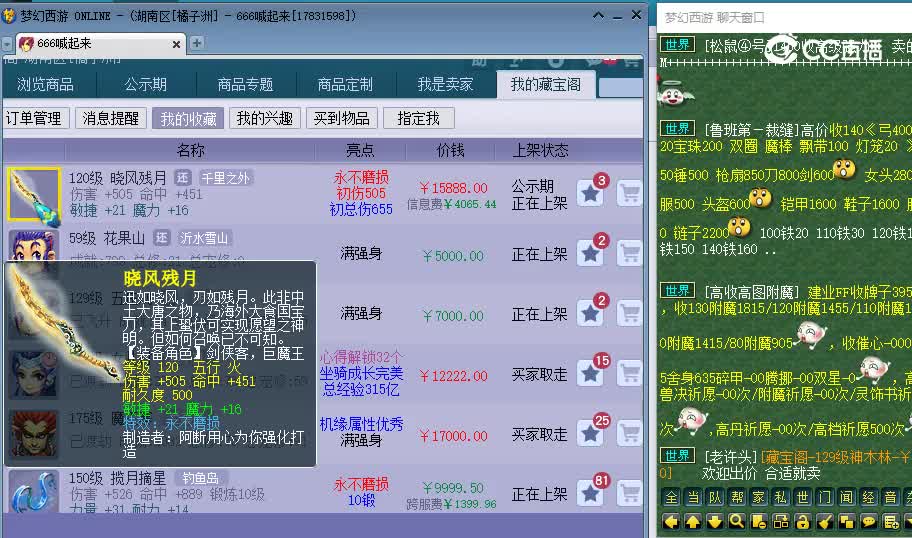This screenshot has width=912, height=538.
Task: Cart icon on 揽月摘星 listing row
Action: tap(629, 494)
